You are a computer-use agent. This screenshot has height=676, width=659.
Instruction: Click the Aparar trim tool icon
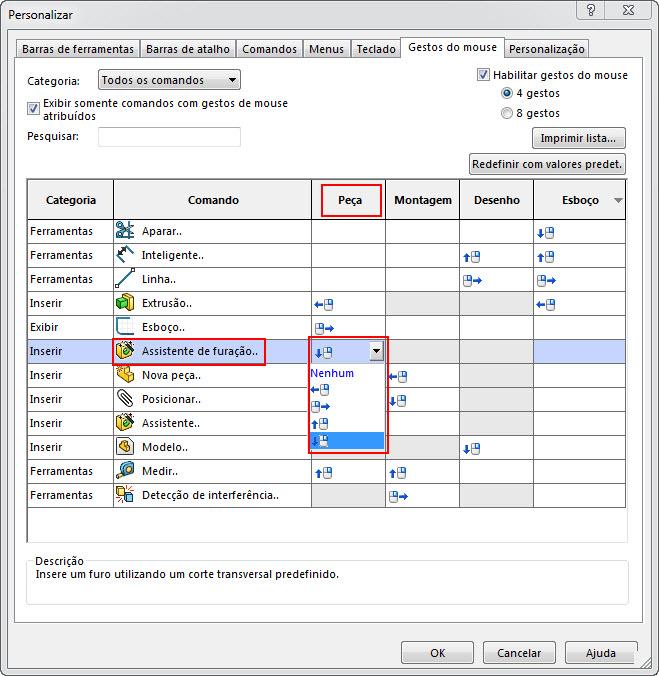click(x=125, y=231)
